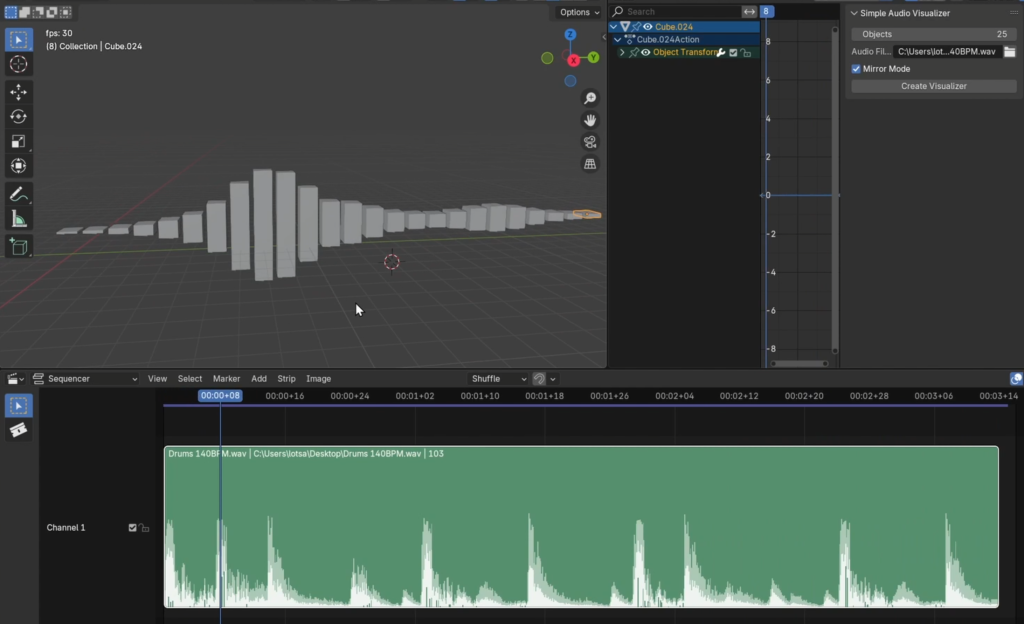The width and height of the screenshot is (1024, 624).
Task: Open the Shuffle overlap mode dropdown
Action: click(499, 379)
